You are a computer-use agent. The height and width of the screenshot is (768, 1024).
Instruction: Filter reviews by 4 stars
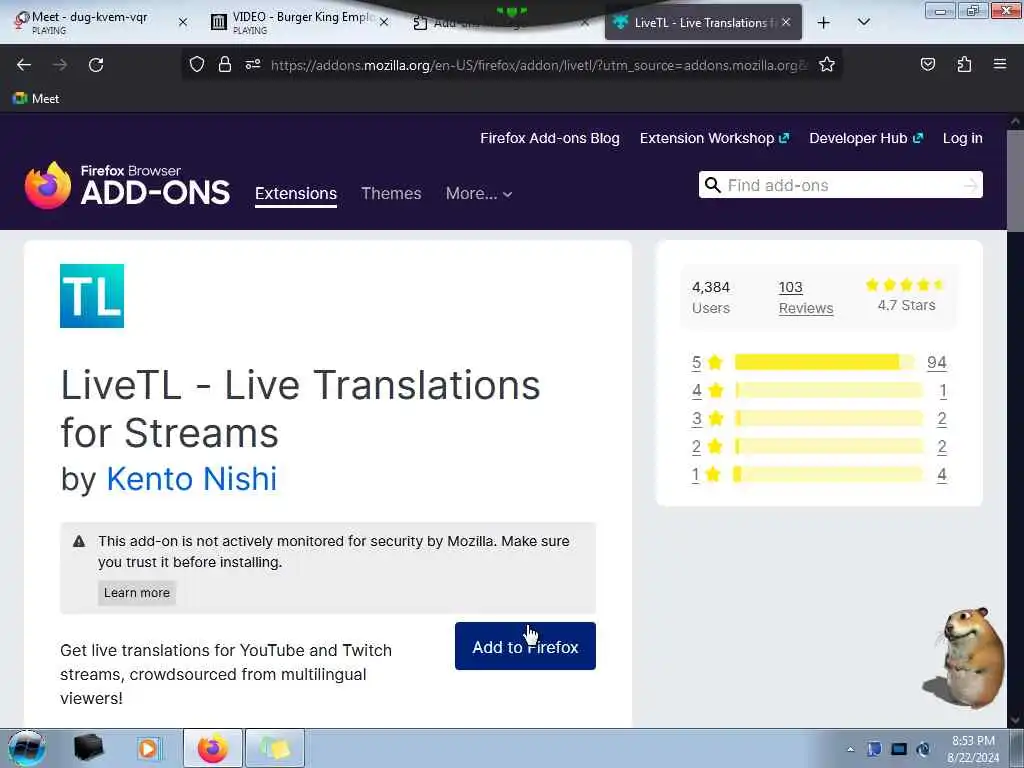tap(707, 391)
